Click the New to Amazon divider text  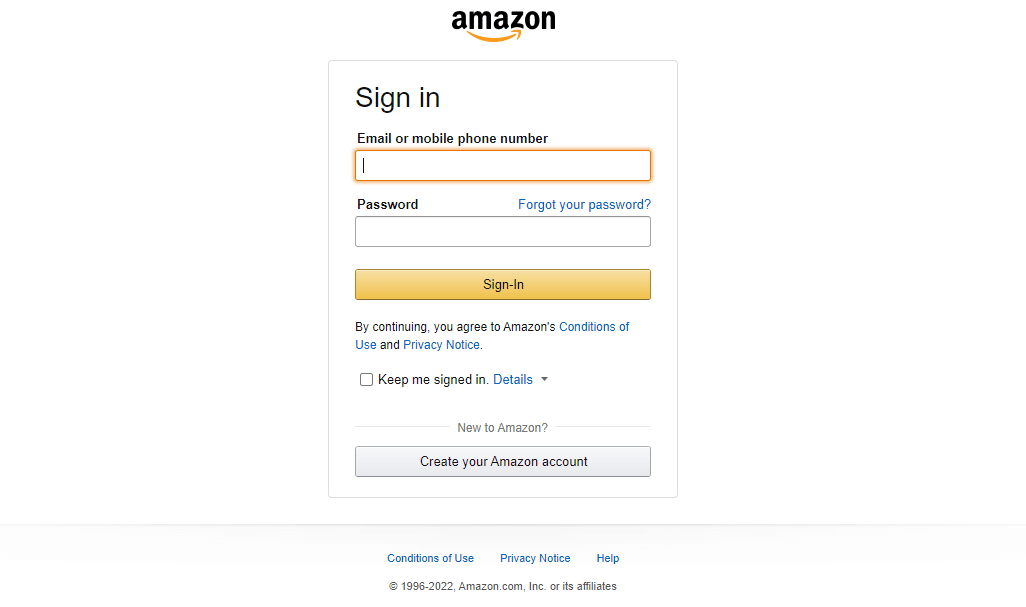click(x=502, y=427)
